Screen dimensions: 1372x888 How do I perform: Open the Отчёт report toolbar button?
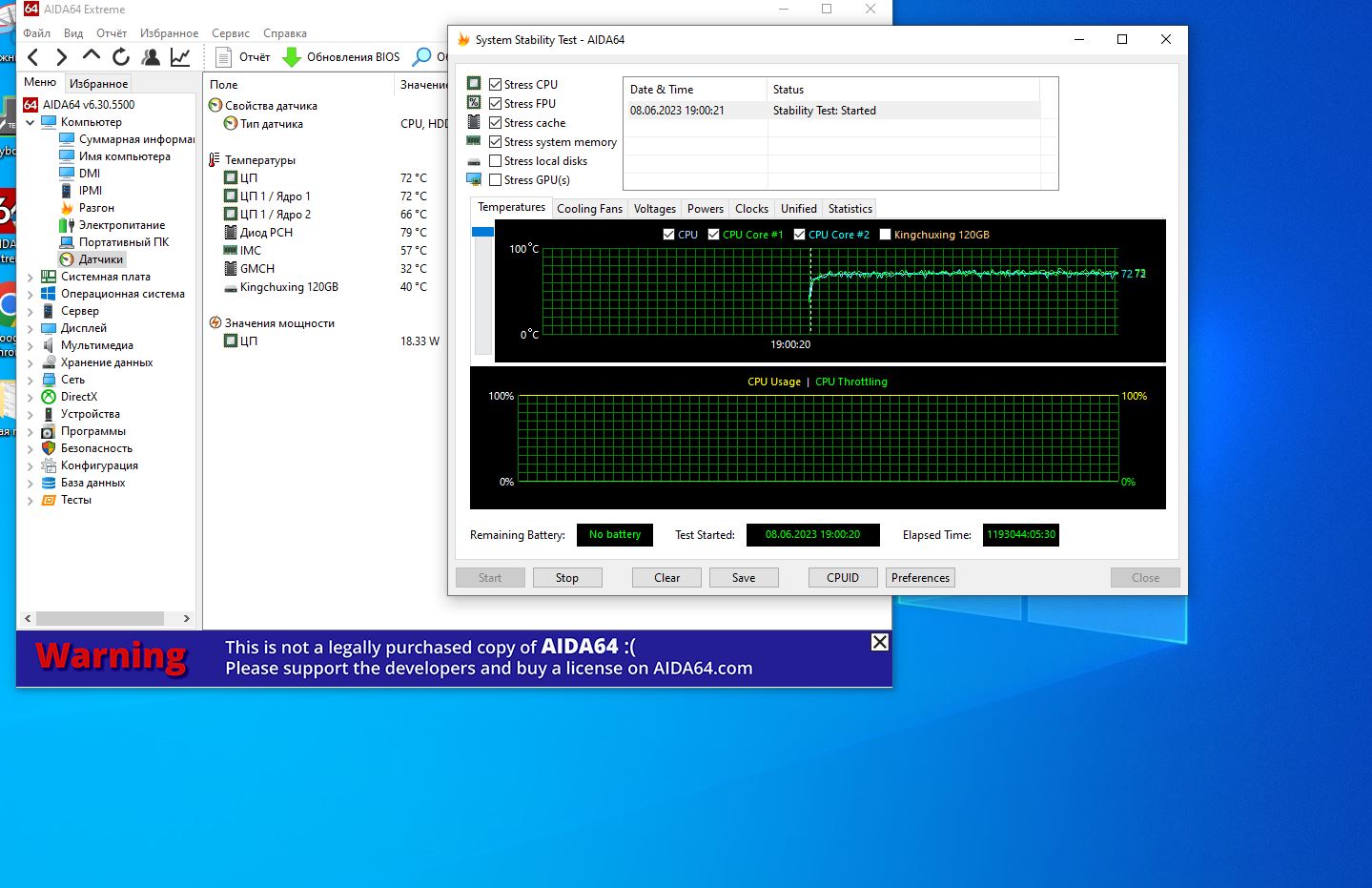[242, 57]
